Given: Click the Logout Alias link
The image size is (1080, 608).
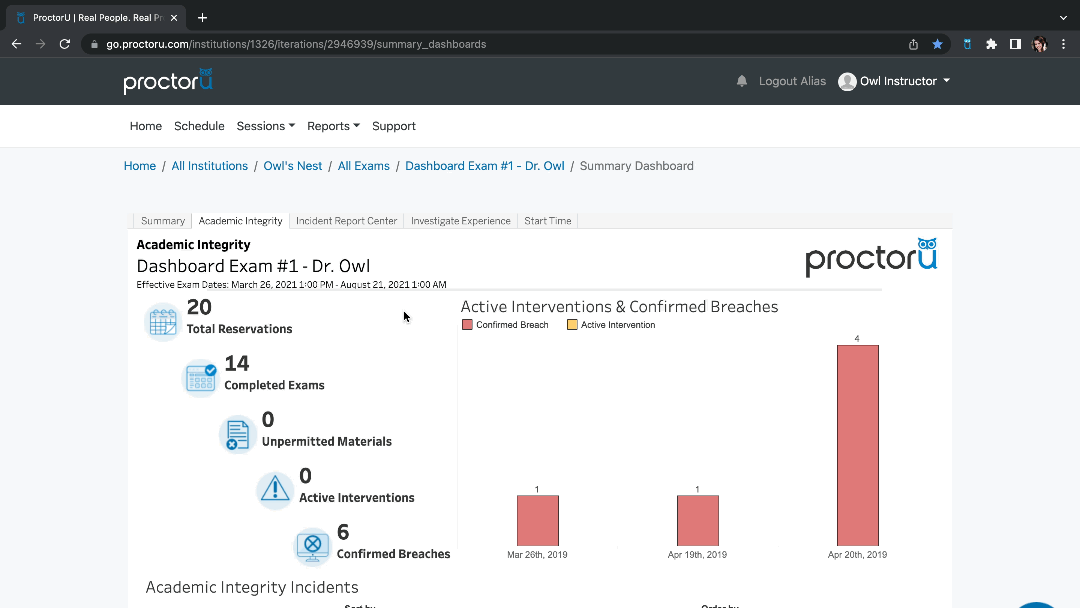Looking at the screenshot, I should (792, 81).
